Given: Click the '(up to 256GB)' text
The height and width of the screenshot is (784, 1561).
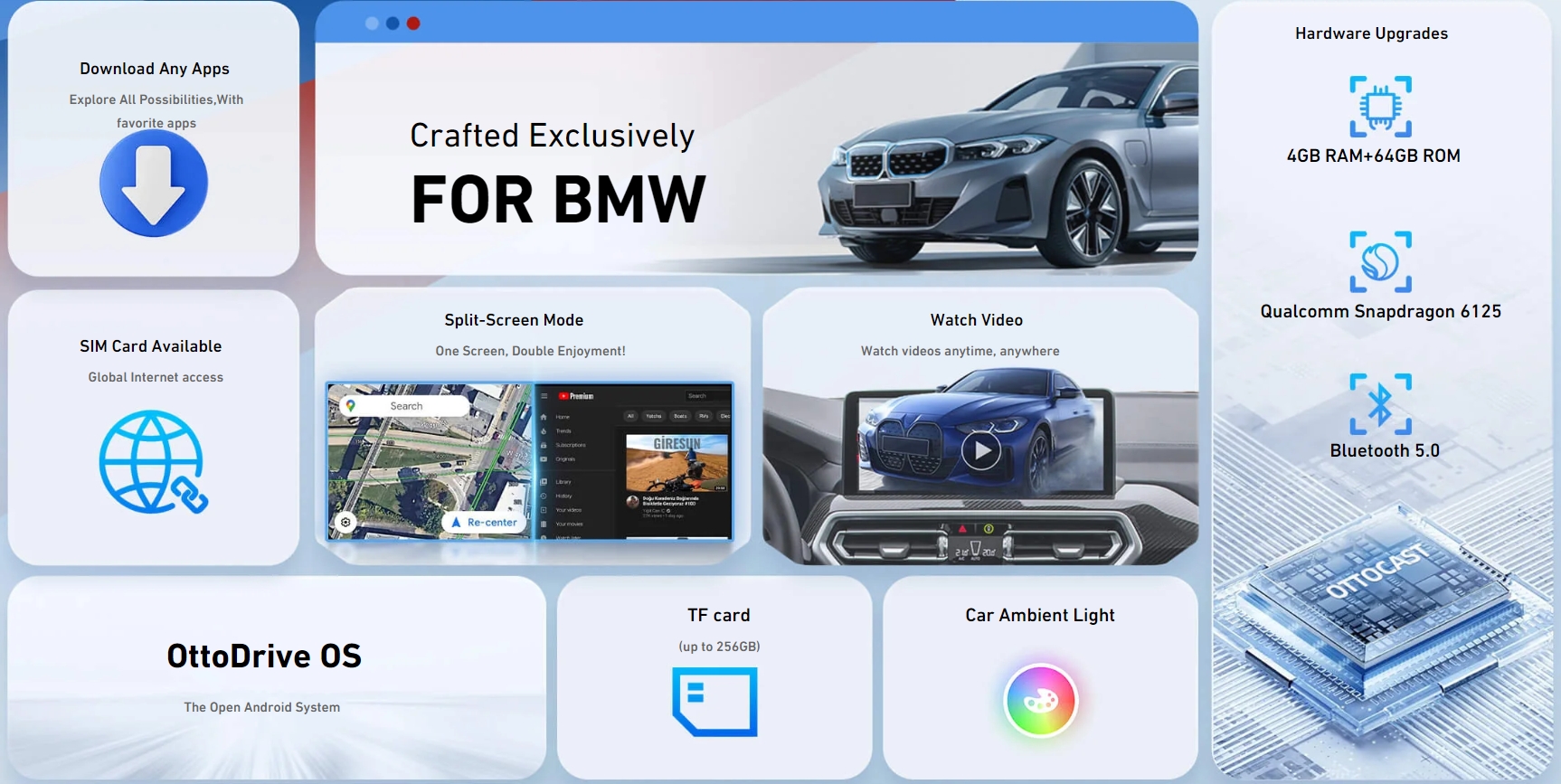Looking at the screenshot, I should pyautogui.click(x=719, y=647).
